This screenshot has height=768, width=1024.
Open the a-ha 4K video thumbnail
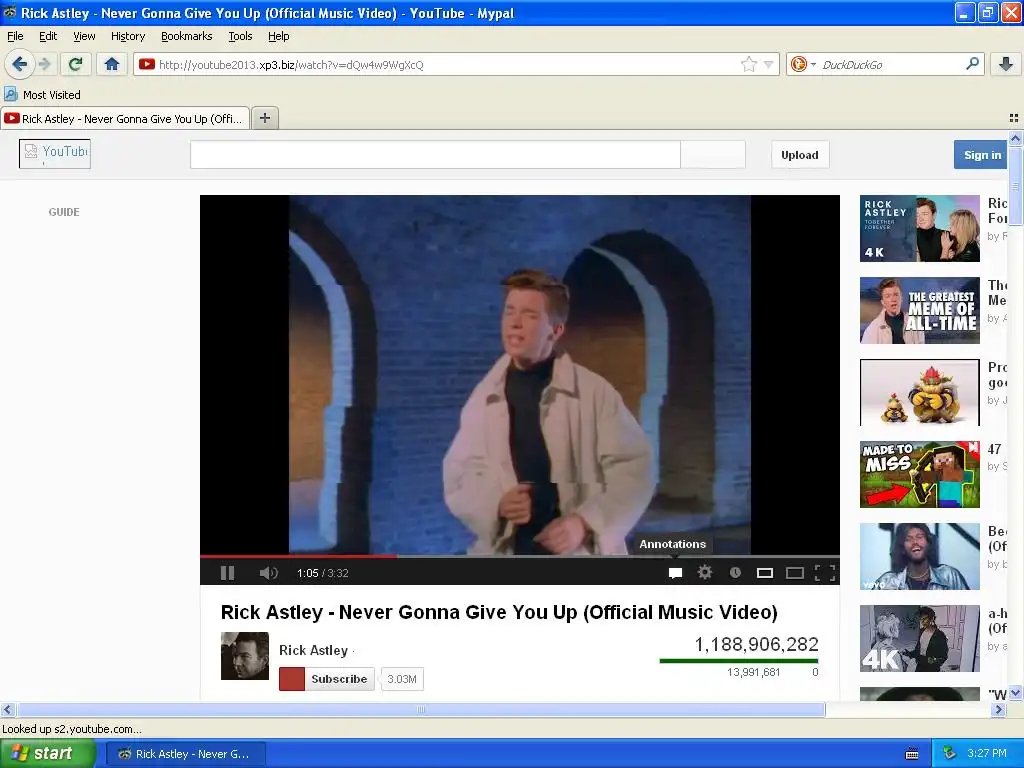pos(920,638)
